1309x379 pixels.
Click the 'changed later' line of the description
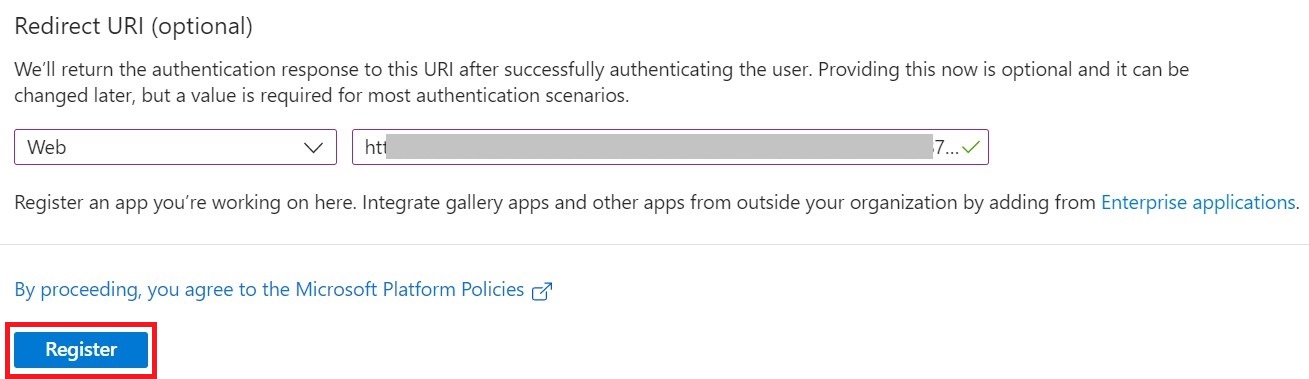click(321, 97)
